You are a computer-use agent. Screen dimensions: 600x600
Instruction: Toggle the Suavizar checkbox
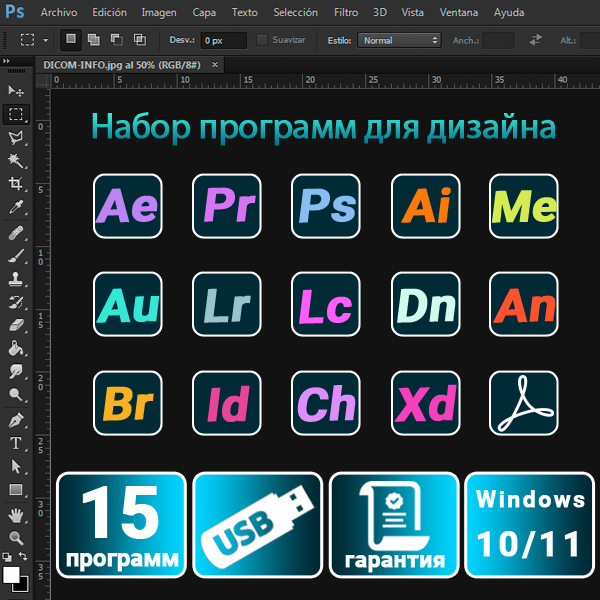coord(262,40)
